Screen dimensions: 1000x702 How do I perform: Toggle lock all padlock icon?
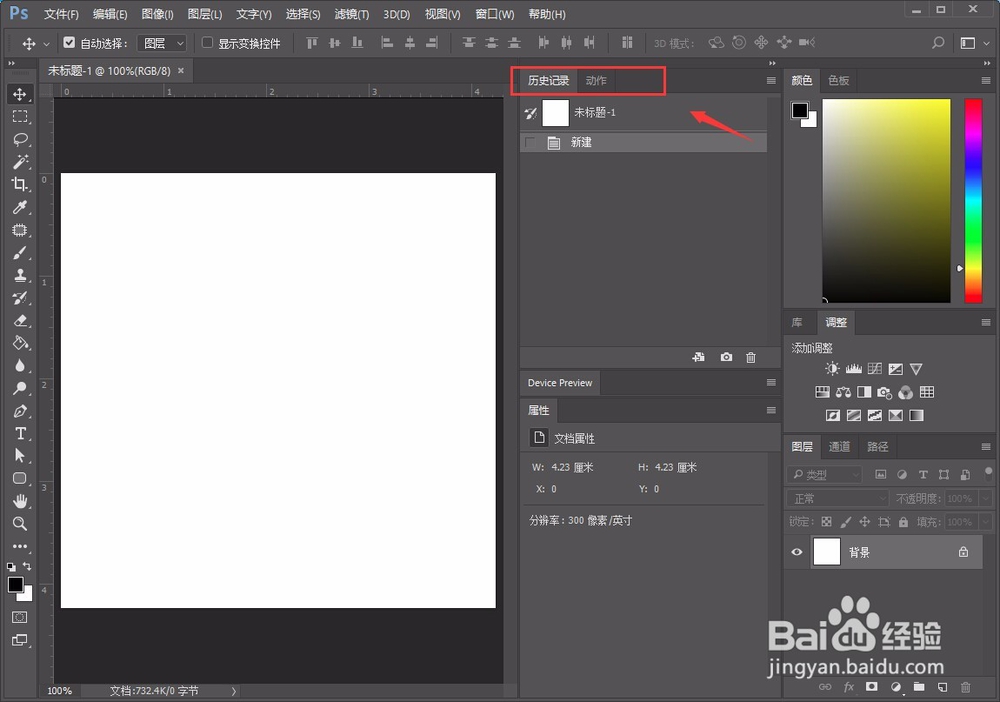click(903, 522)
